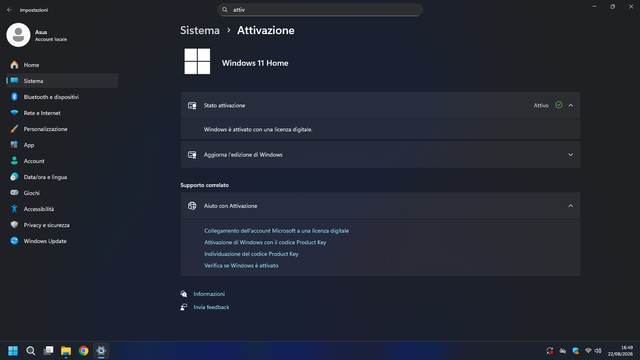Click the magnifier icon in search box

point(225,10)
